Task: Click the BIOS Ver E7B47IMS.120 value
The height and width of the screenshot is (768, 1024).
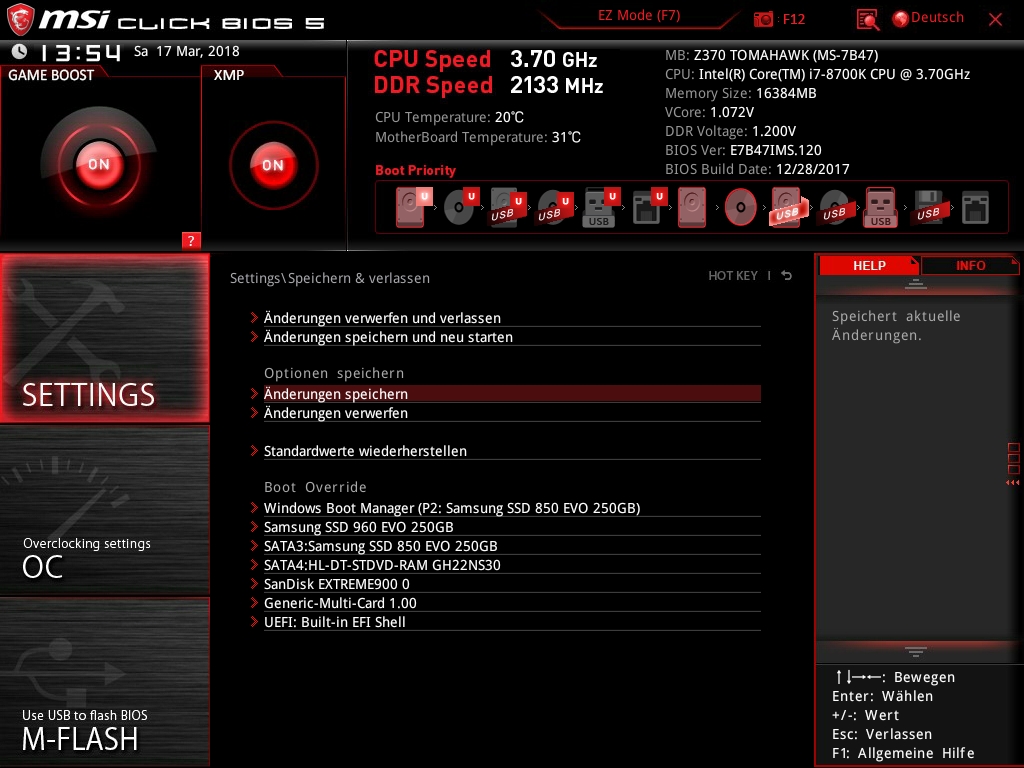Action: (776, 150)
